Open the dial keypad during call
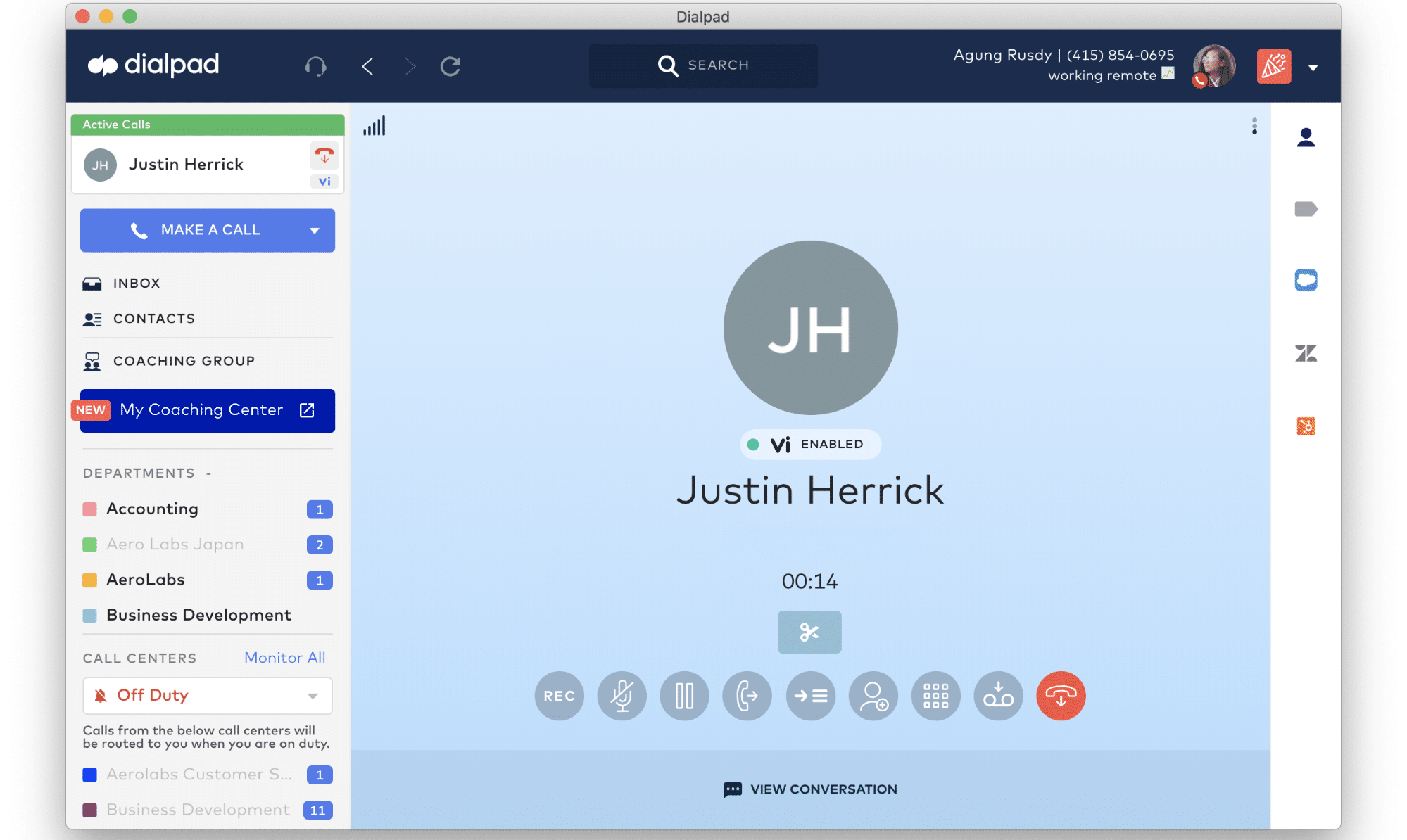This screenshot has width=1407, height=840. [935, 696]
